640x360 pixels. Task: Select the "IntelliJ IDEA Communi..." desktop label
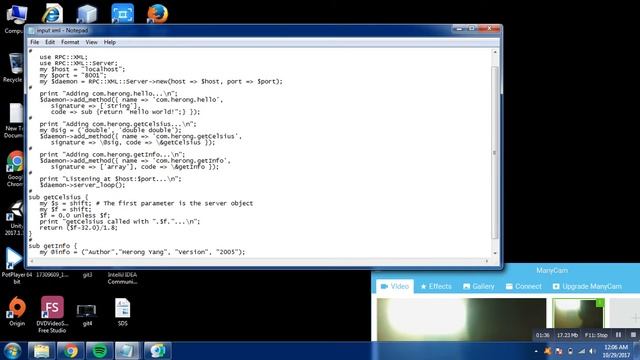122,278
